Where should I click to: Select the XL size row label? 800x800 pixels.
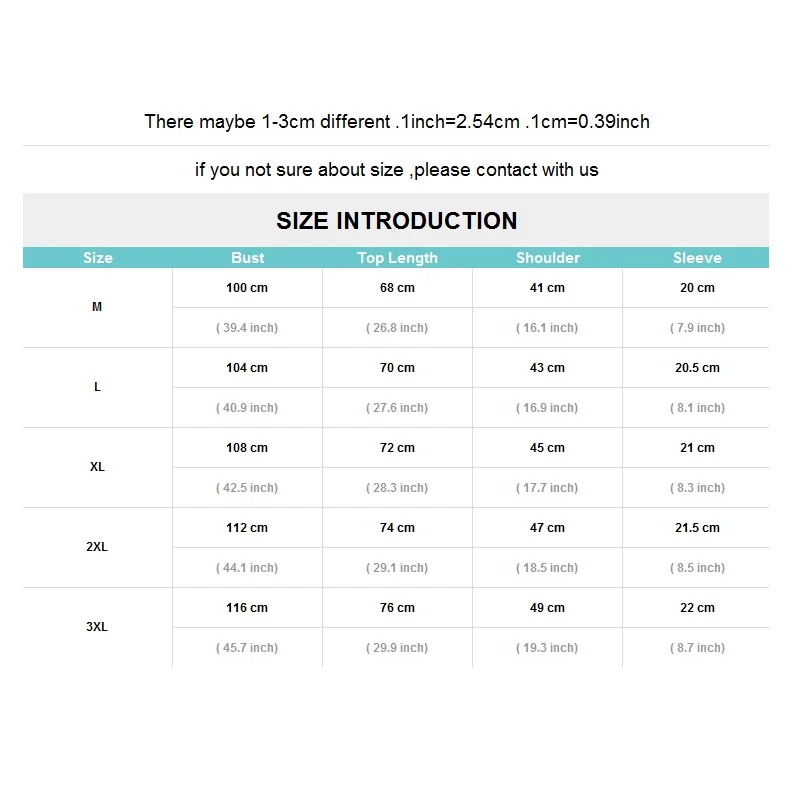coord(97,467)
